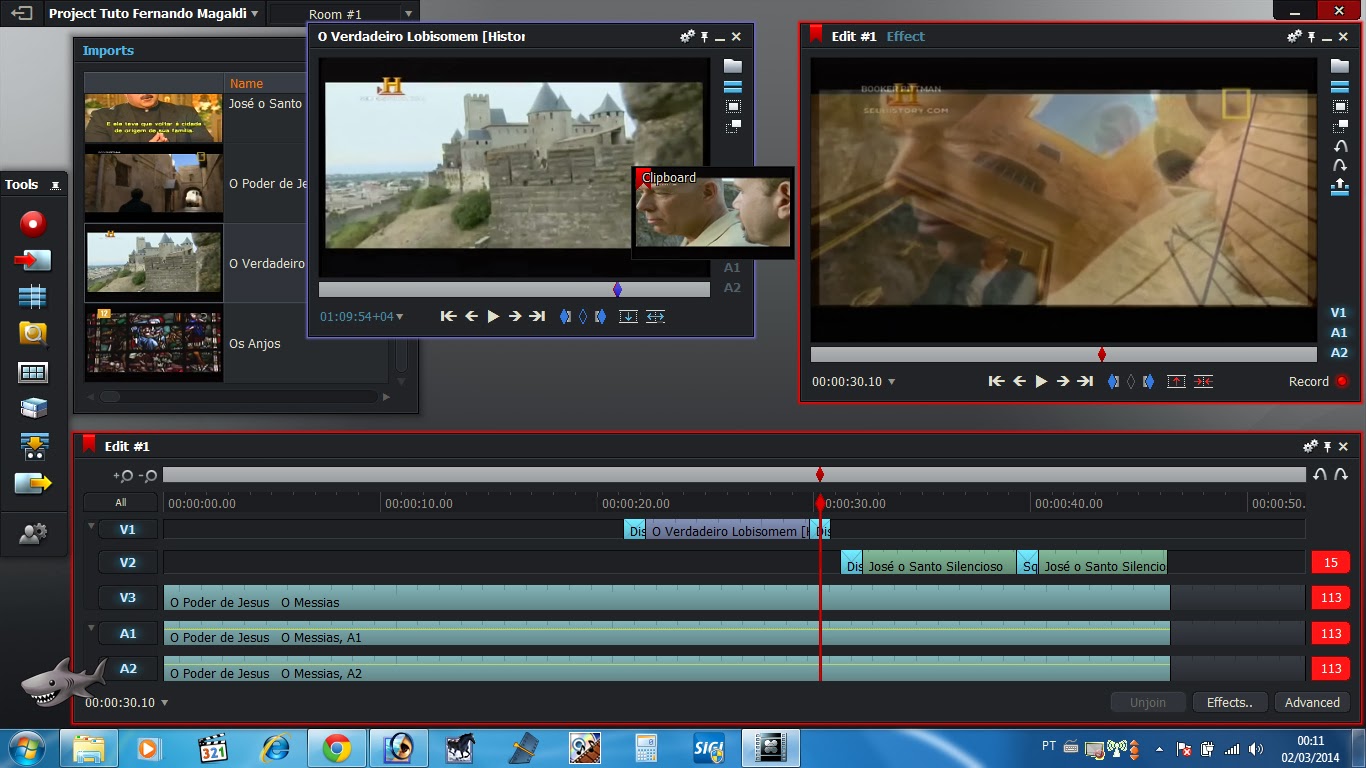Click the folder icon in the source viewer

click(733, 66)
